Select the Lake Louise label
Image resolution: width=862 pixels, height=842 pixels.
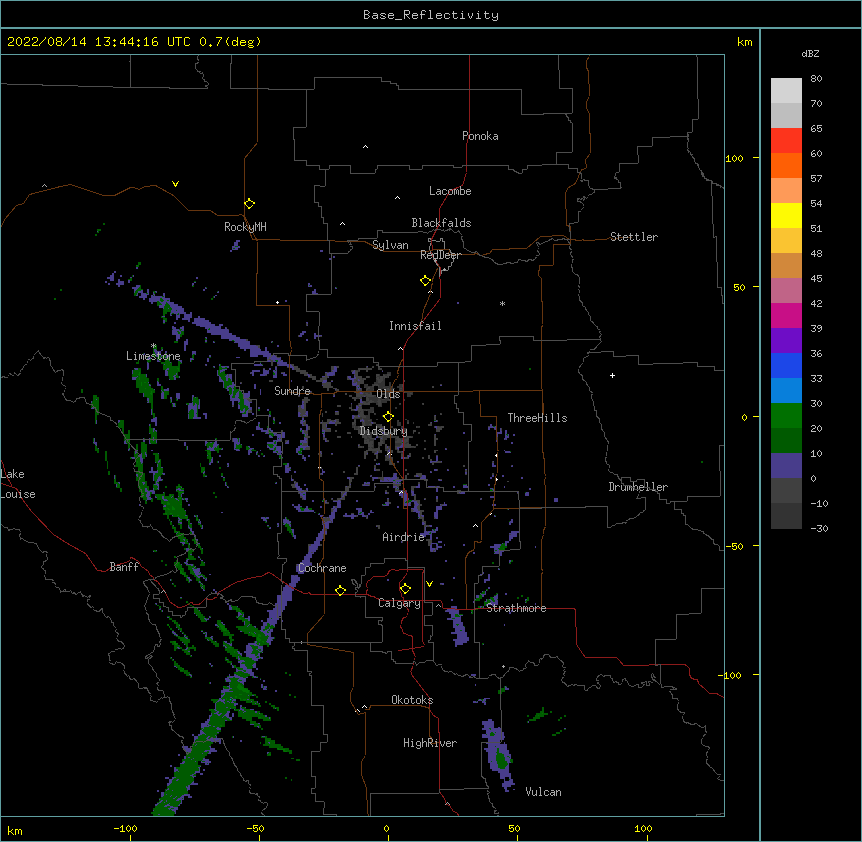tap(18, 484)
